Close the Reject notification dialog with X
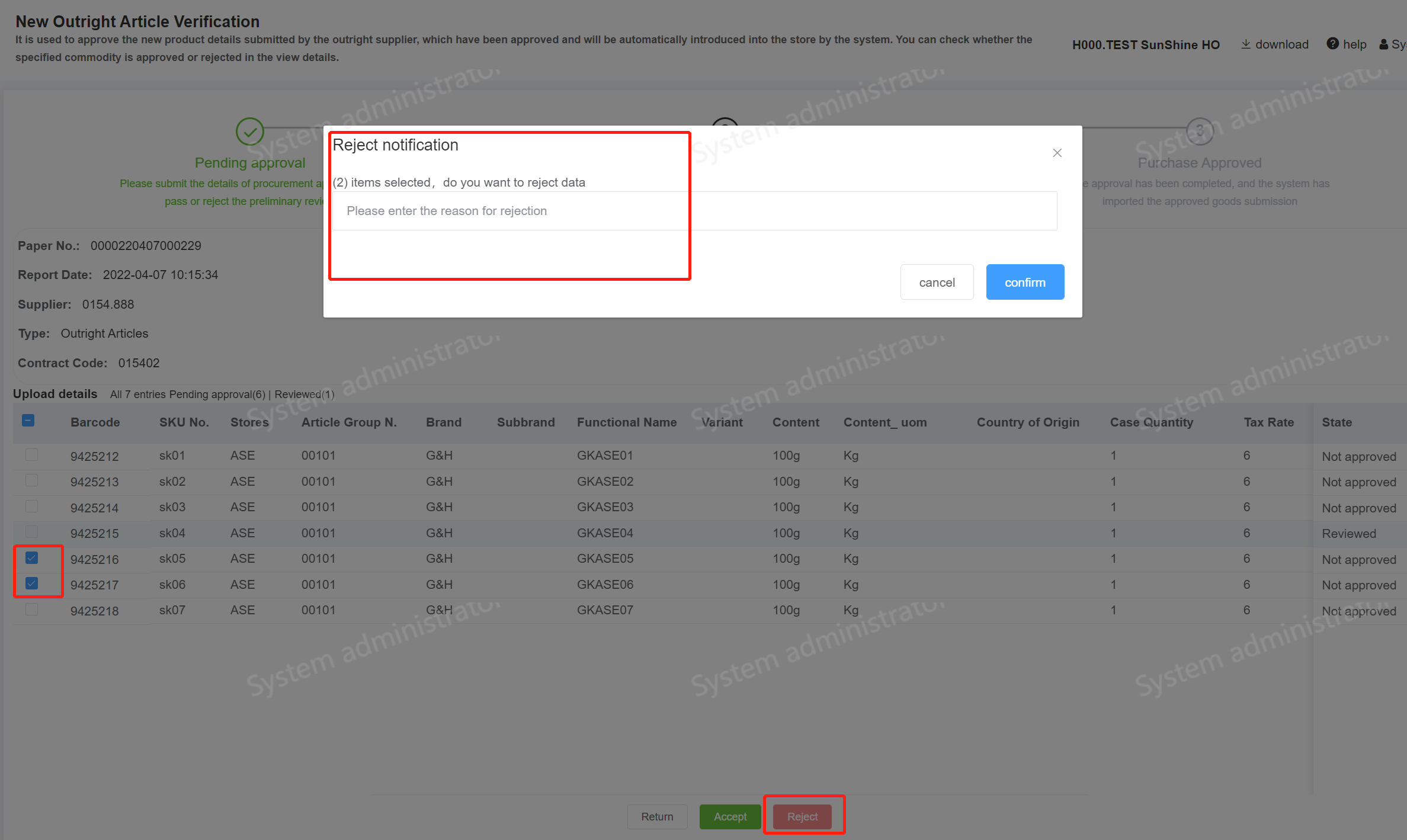1407x840 pixels. tap(1057, 153)
